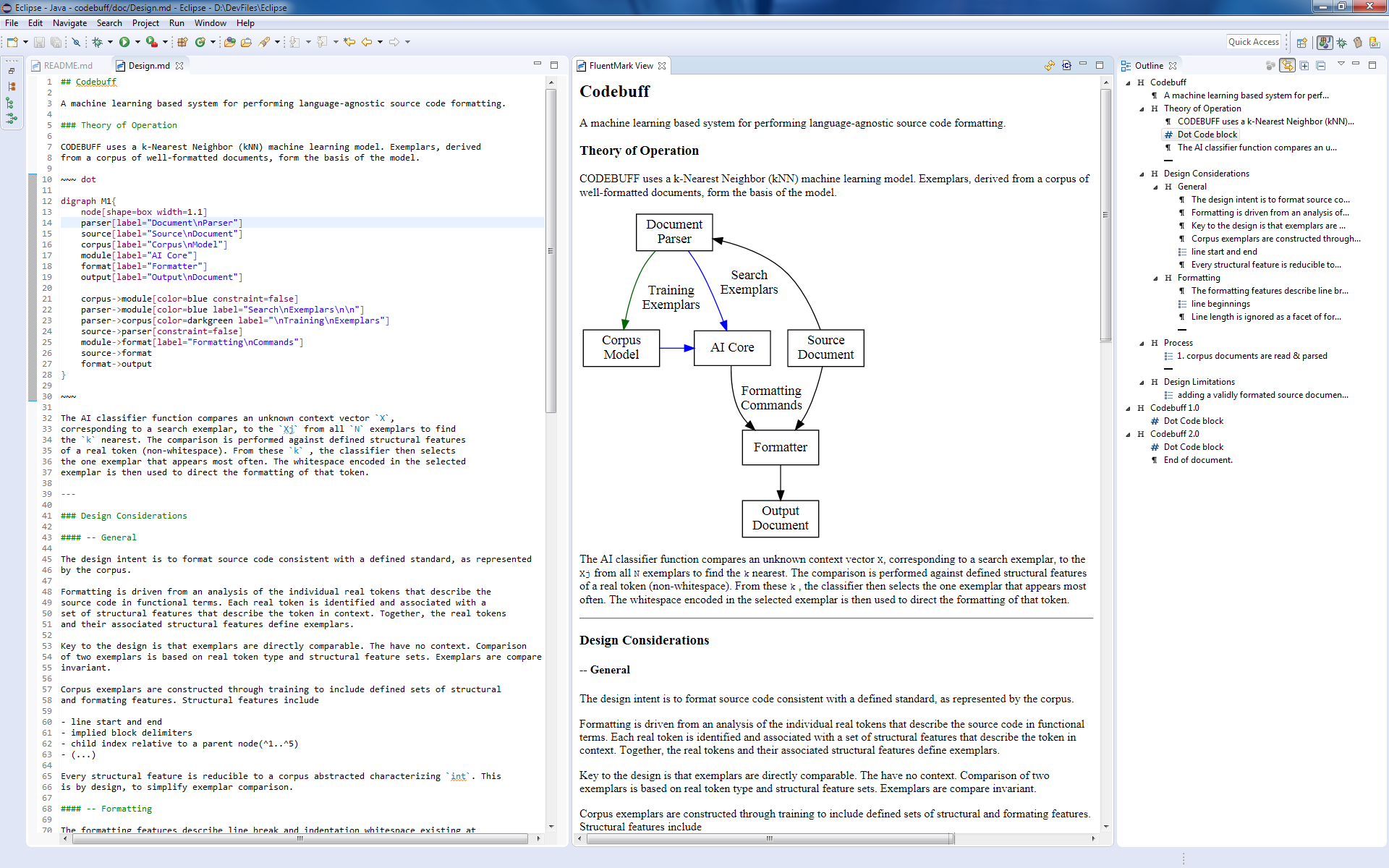Select Dot Code block under Codebuff 1.0
Image resolution: width=1389 pixels, height=868 pixels.
pos(1193,421)
